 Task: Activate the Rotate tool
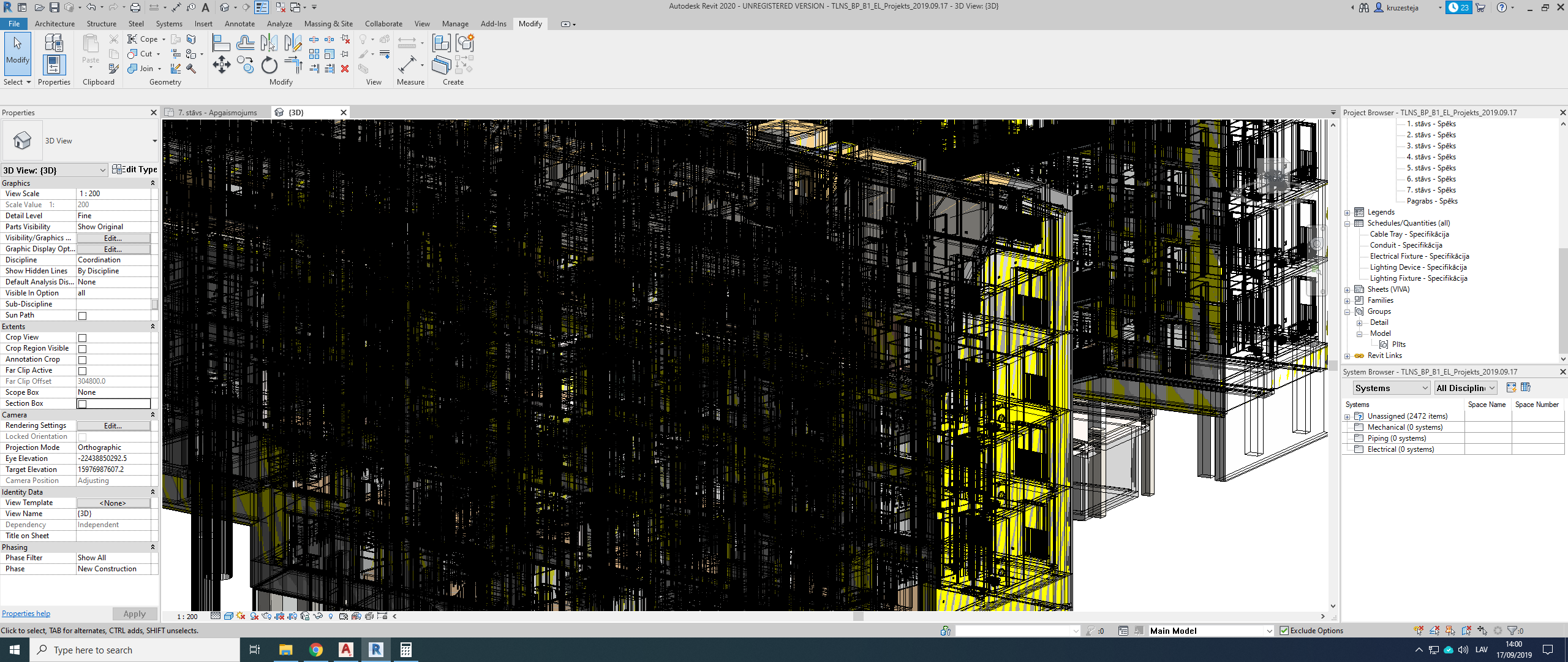coord(269,64)
